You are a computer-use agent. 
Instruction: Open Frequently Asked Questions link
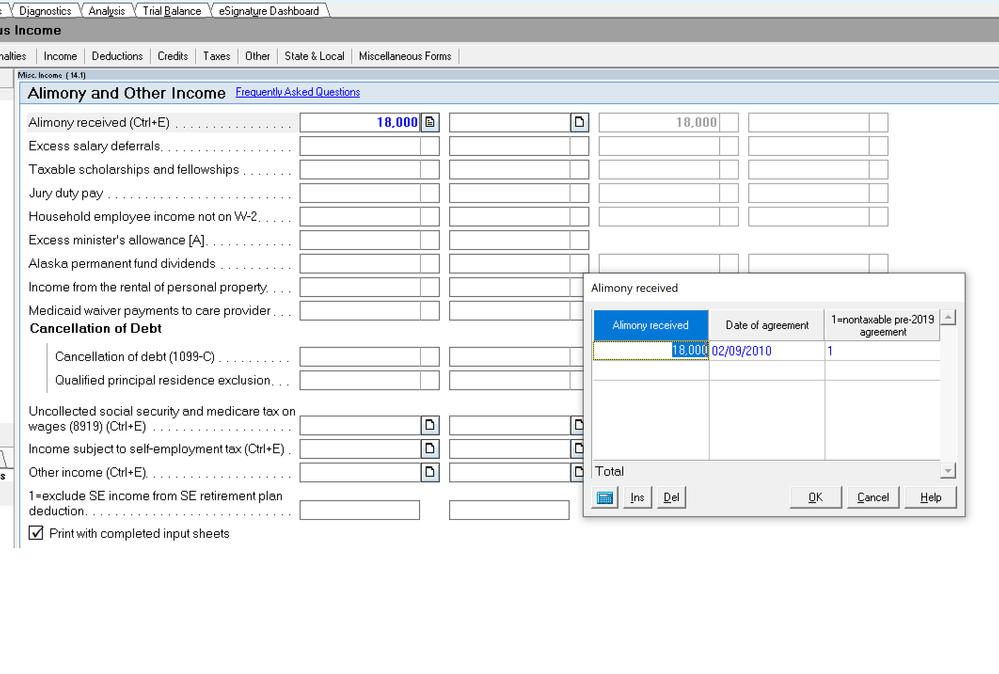(x=298, y=92)
